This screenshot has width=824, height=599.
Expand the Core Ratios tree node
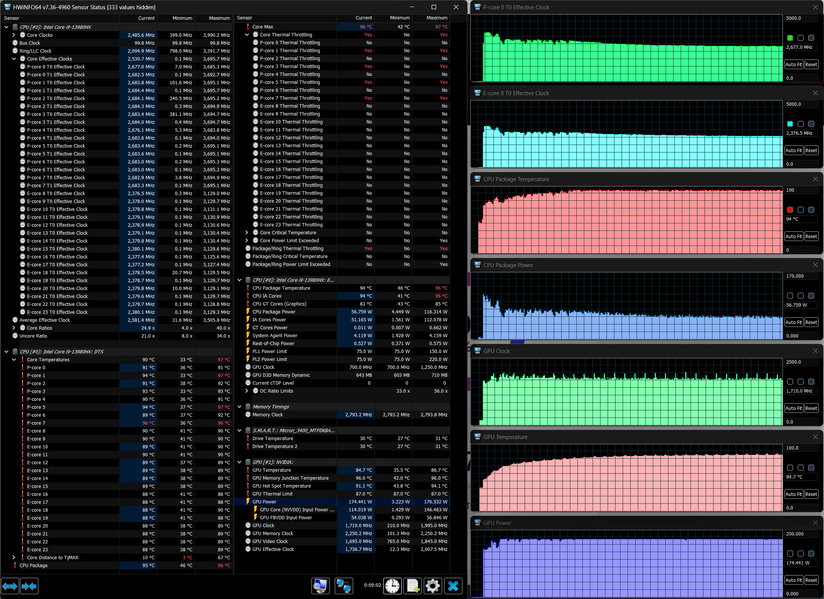pyautogui.click(x=14, y=328)
